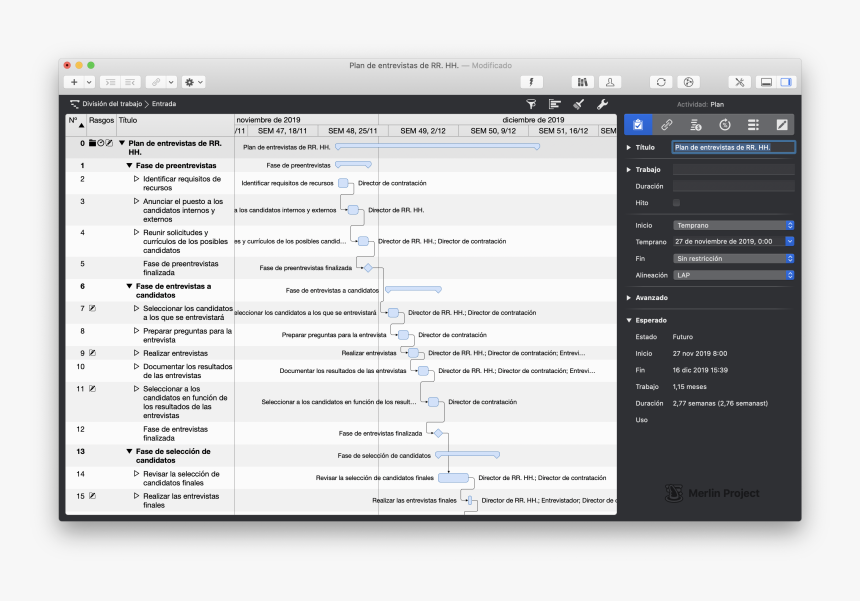This screenshot has height=601, width=860.
Task: Toggle the right inspector sidebar button
Action: (x=786, y=82)
